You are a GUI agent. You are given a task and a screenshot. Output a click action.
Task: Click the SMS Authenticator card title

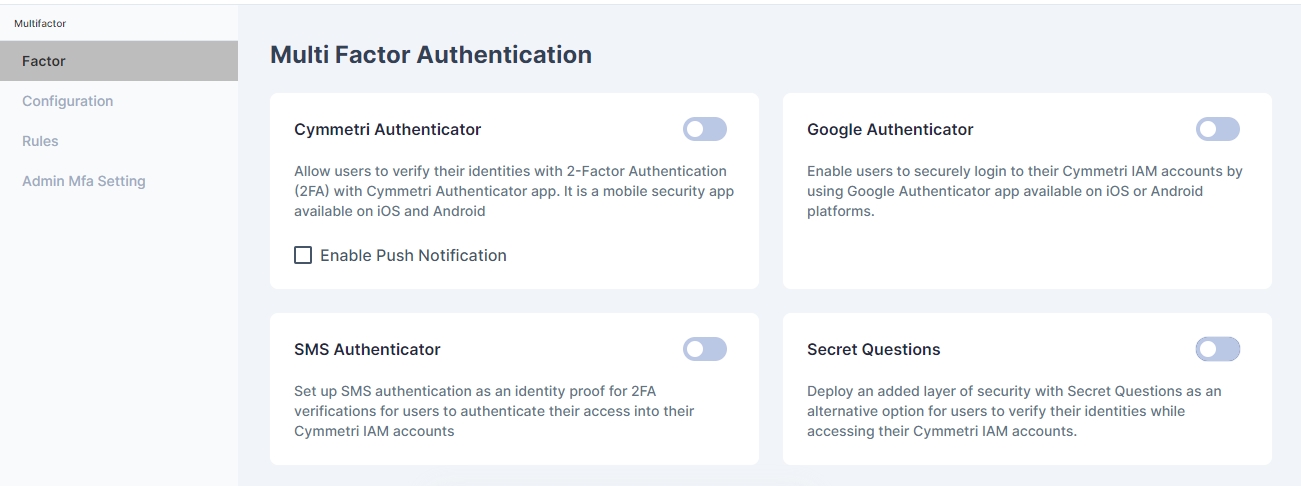(x=367, y=349)
